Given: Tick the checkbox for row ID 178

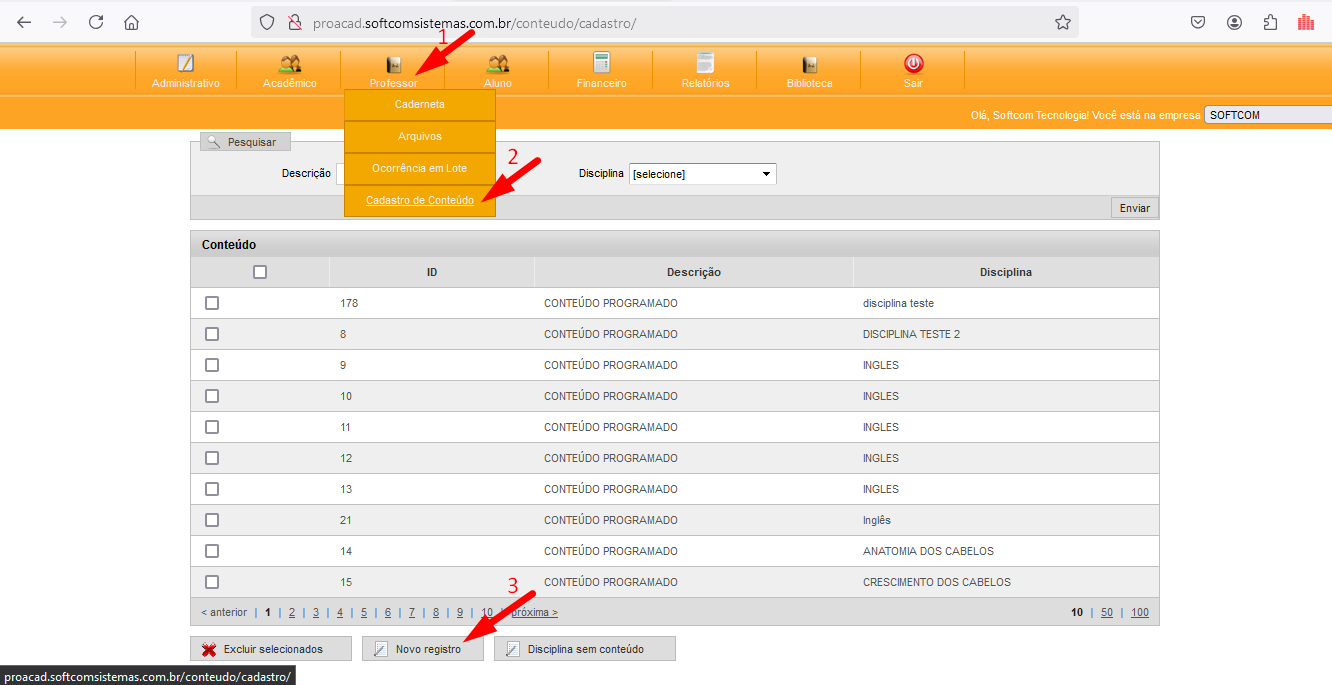Looking at the screenshot, I should [x=212, y=303].
